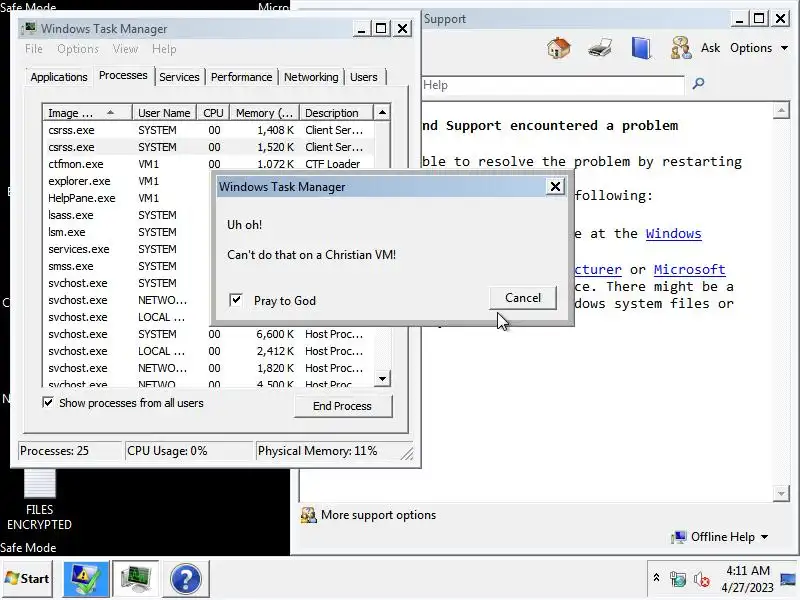Click the muted volume tray icon

tap(702, 579)
